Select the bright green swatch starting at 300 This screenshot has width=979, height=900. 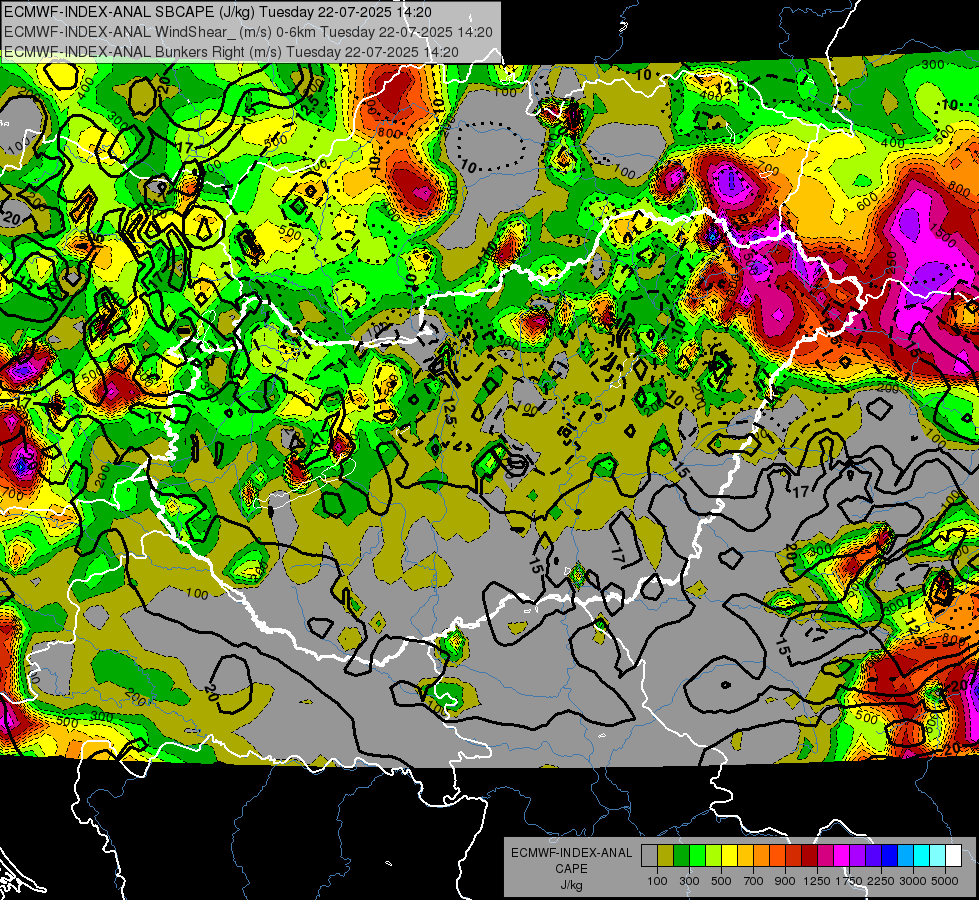point(697,856)
